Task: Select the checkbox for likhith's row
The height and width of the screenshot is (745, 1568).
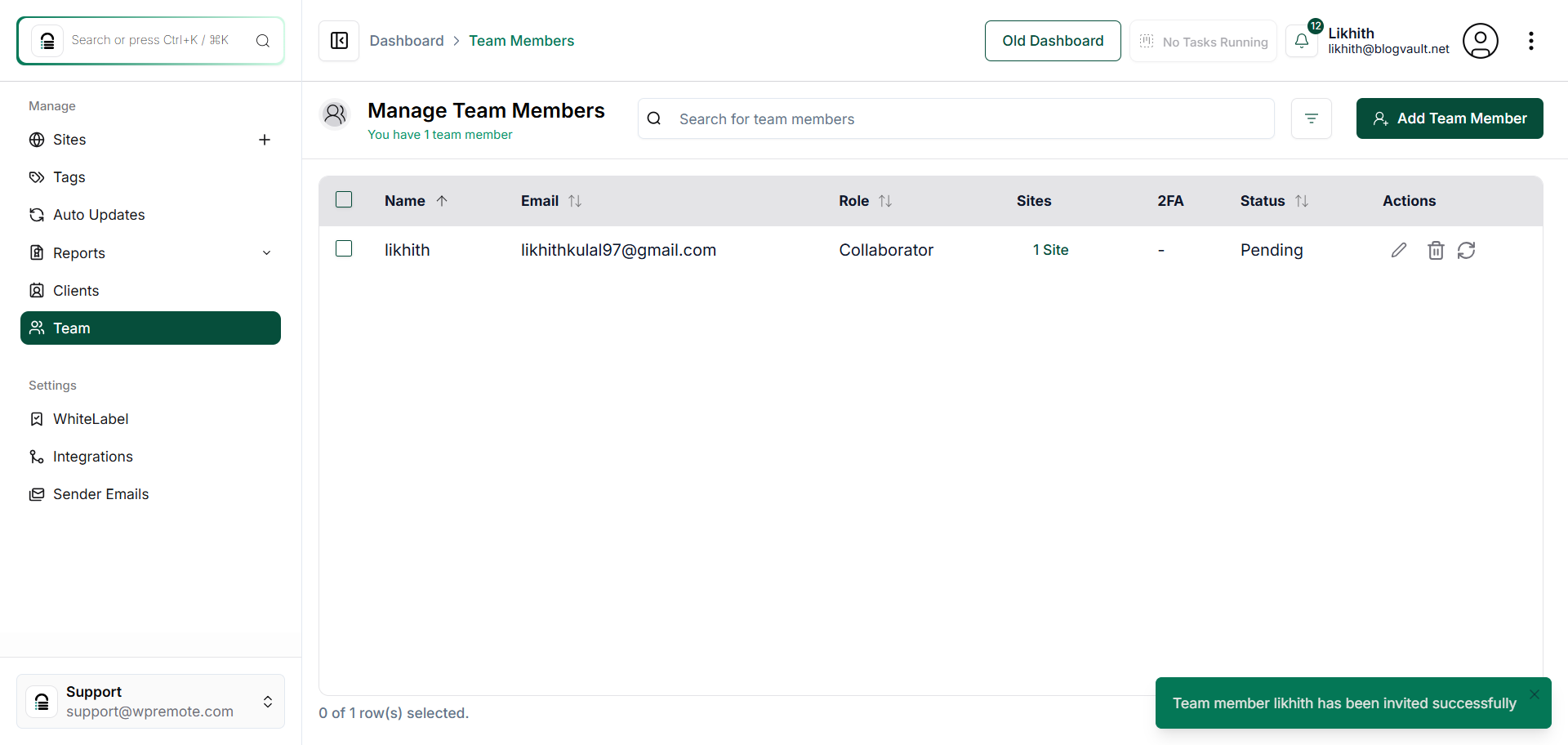Action: tap(344, 248)
